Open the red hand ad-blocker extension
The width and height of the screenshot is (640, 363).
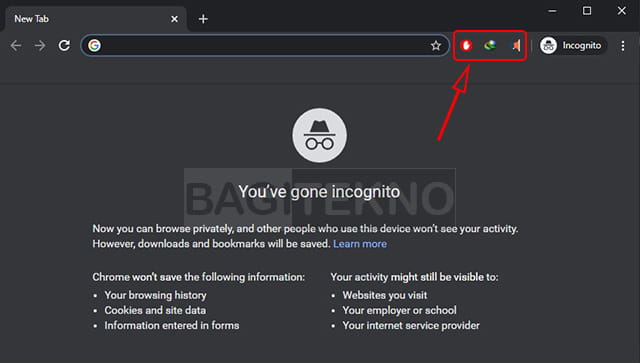point(466,45)
